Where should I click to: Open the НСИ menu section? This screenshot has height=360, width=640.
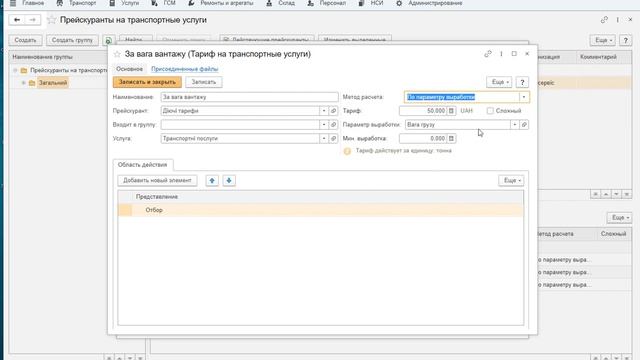pyautogui.click(x=371, y=3)
